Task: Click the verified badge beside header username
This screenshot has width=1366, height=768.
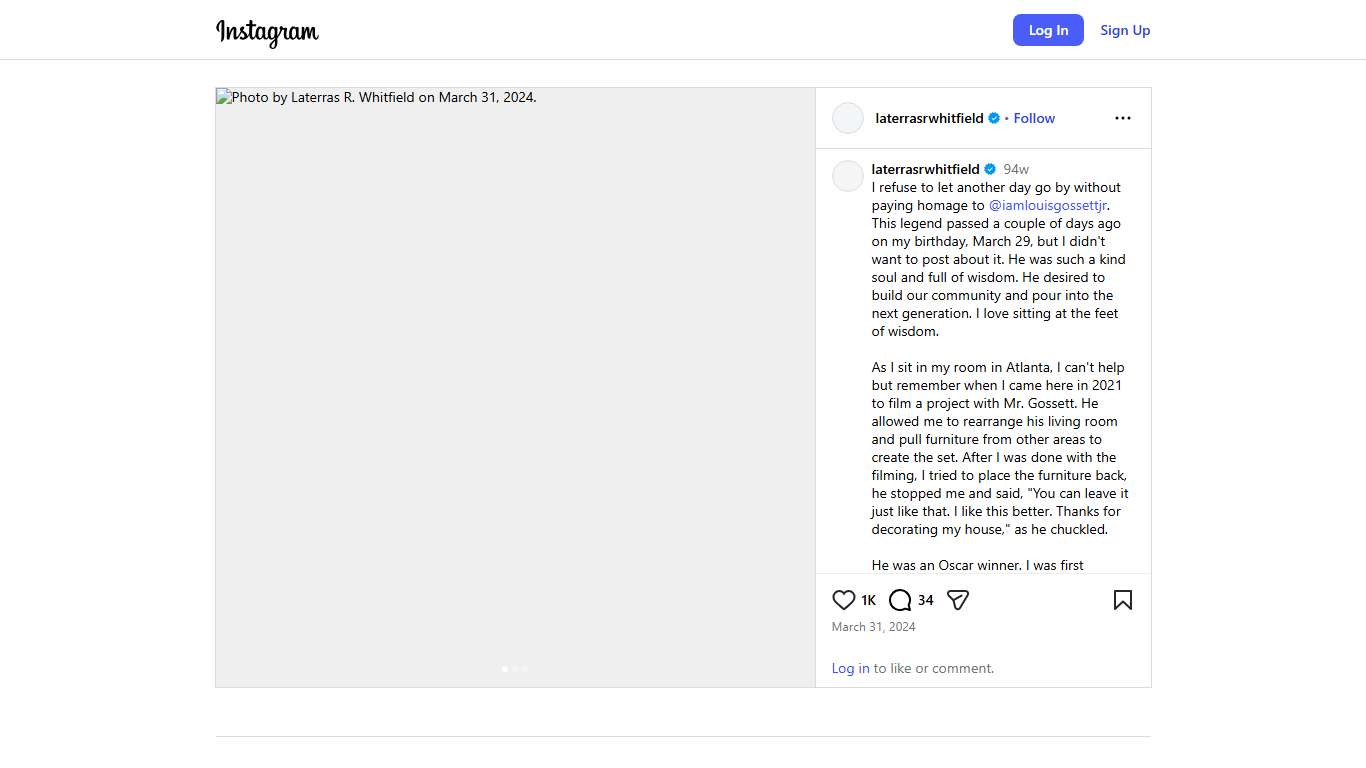Action: (x=994, y=118)
